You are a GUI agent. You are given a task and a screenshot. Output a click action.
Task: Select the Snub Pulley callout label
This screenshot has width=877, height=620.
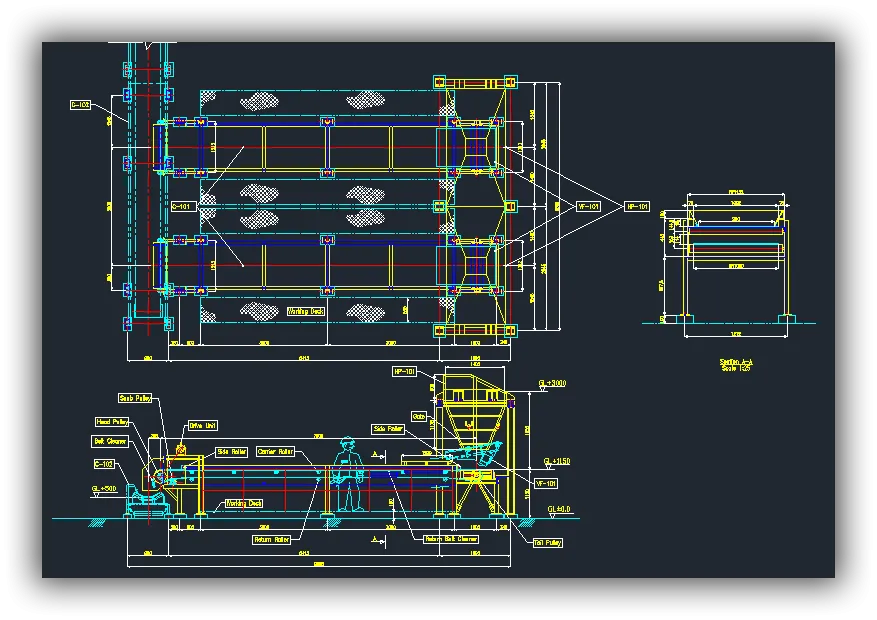coord(135,398)
